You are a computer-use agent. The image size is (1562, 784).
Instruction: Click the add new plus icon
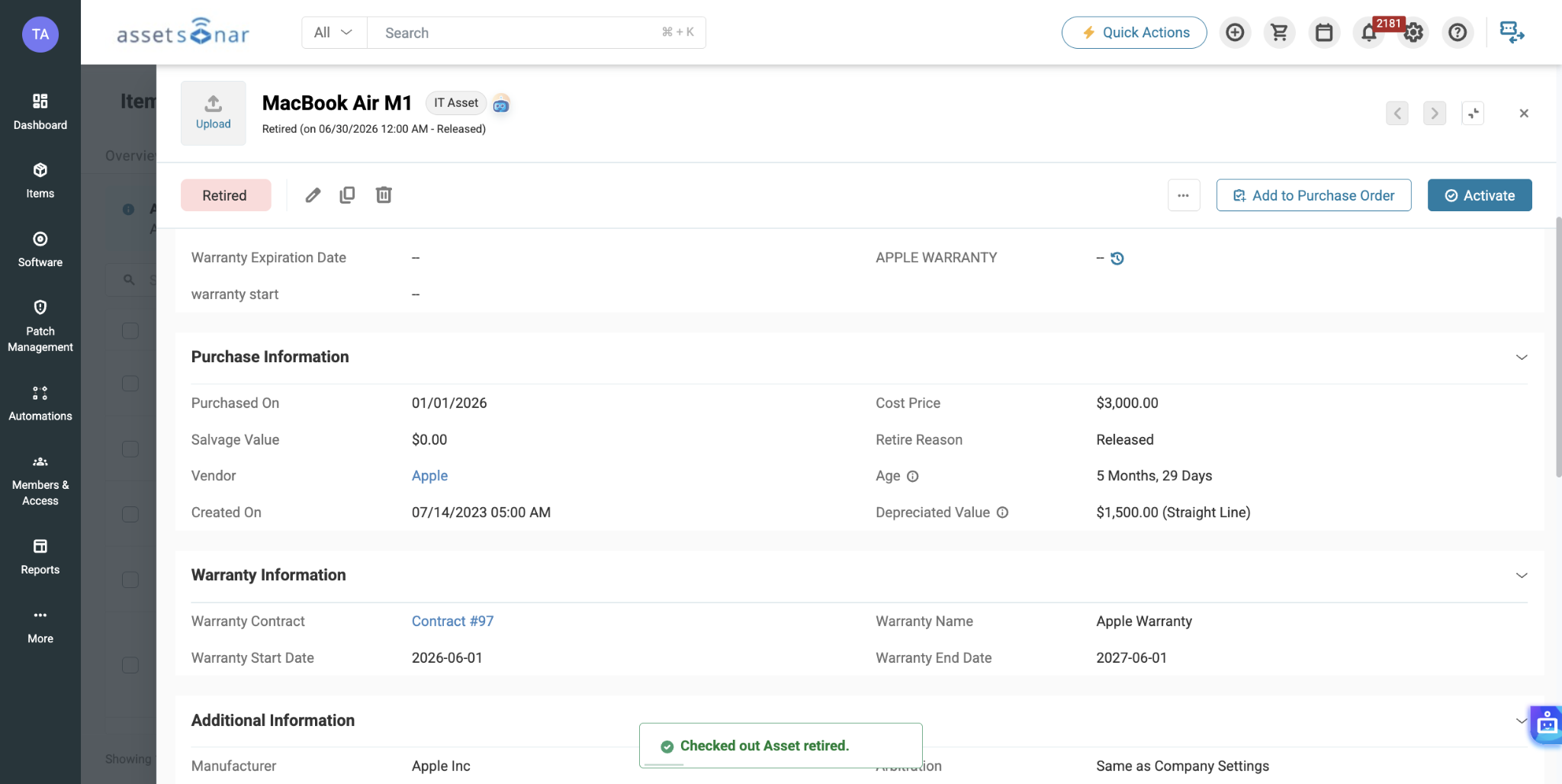click(1235, 32)
